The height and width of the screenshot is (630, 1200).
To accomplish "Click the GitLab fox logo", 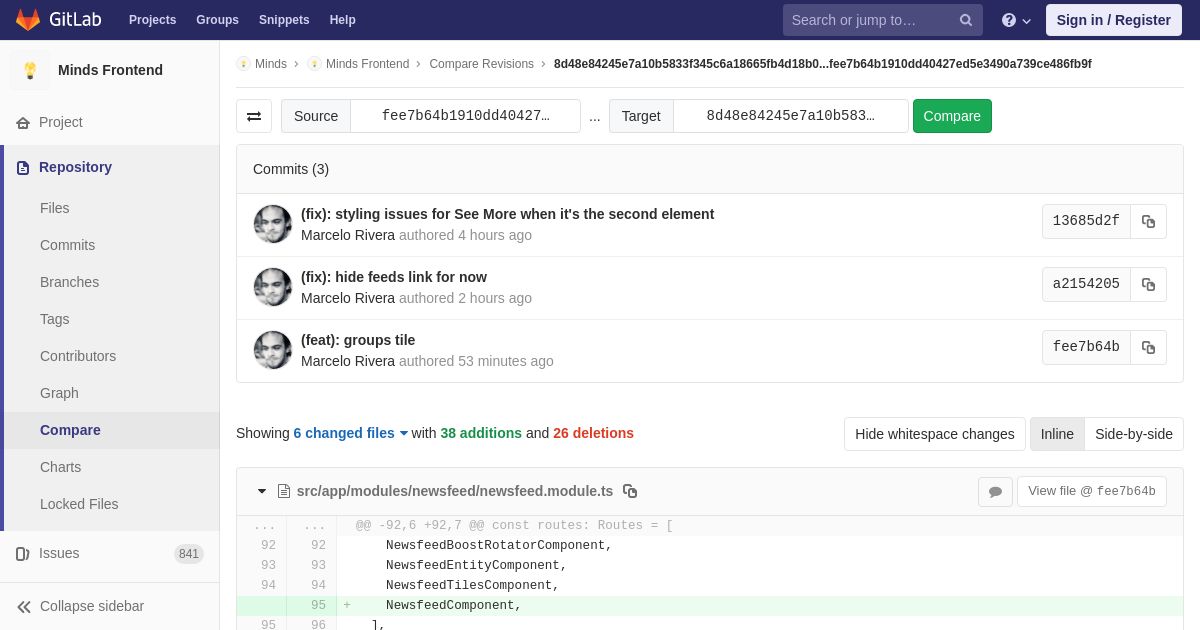I will tap(28, 20).
